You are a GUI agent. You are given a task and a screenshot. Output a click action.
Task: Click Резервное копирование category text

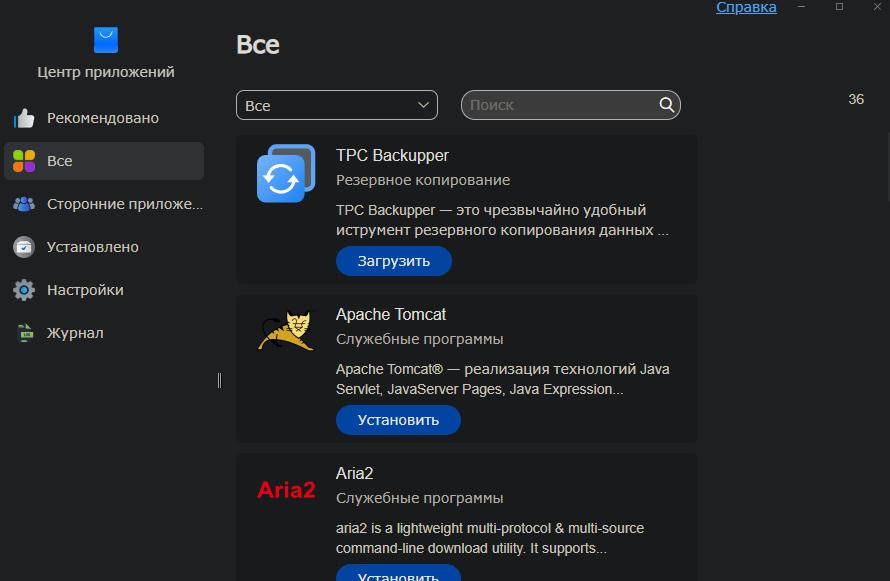click(x=423, y=180)
